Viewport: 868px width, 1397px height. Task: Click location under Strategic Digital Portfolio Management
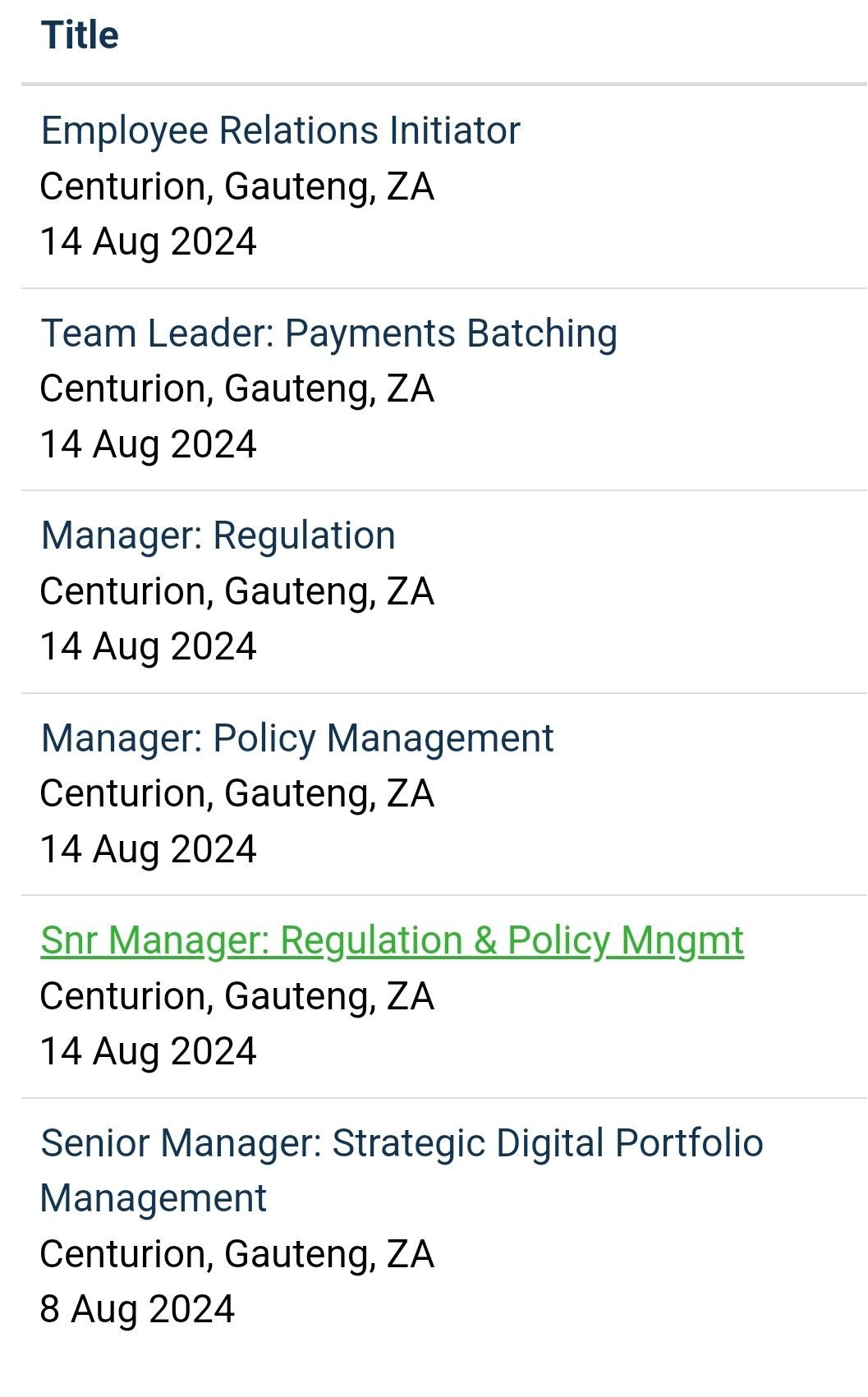[237, 1254]
